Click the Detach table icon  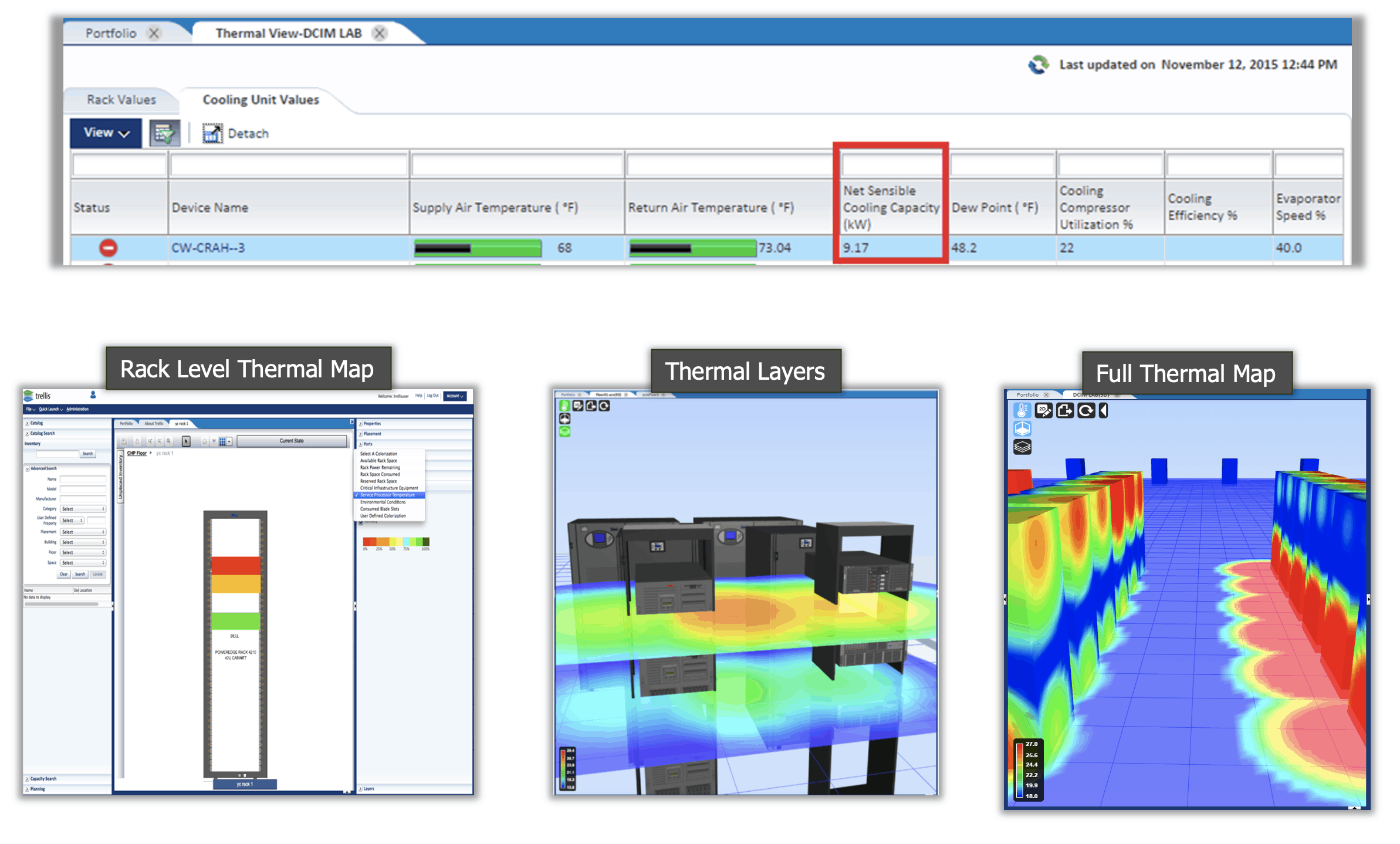[212, 133]
